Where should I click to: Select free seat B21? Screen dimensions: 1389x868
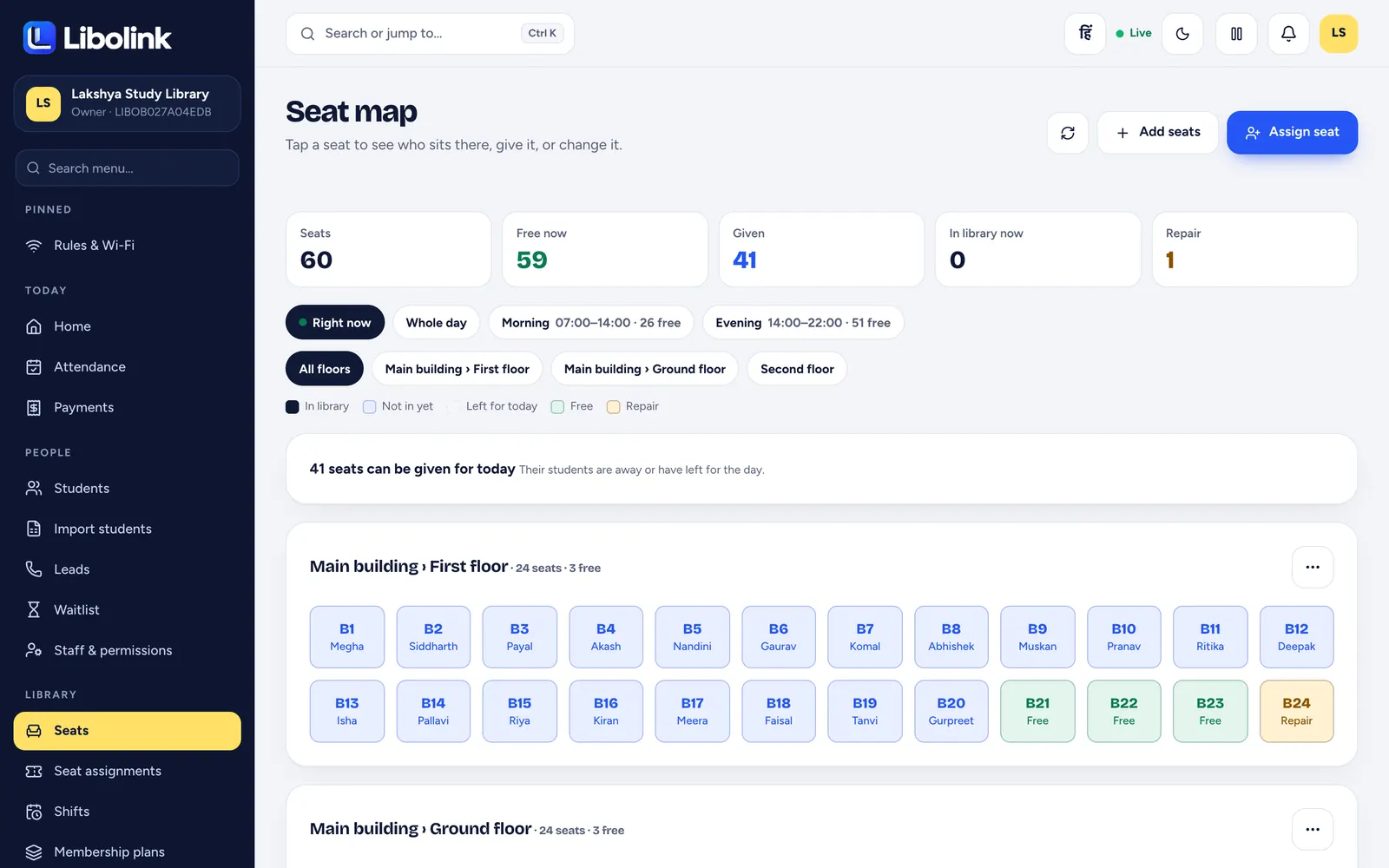point(1037,712)
